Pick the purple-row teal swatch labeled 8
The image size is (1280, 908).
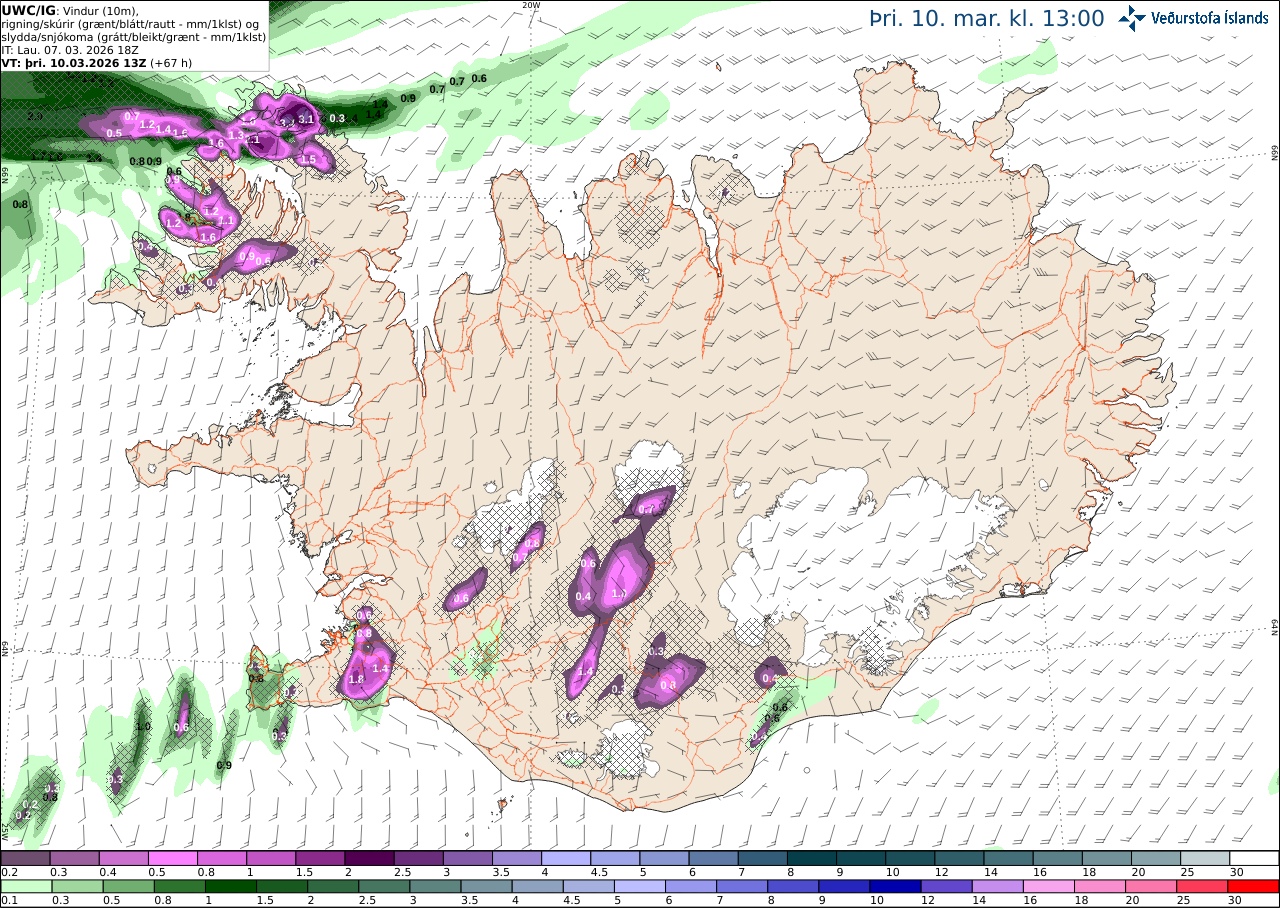coord(812,858)
